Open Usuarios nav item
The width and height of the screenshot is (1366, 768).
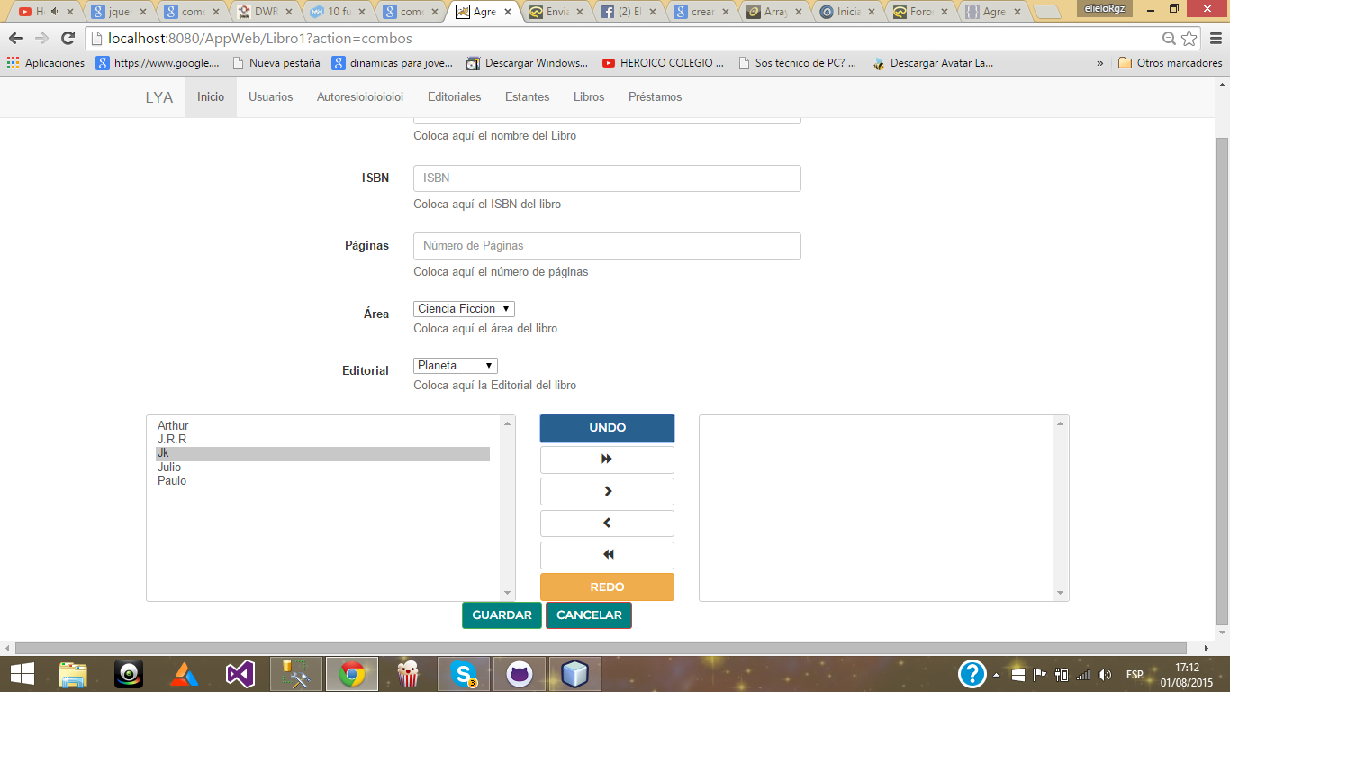pos(271,97)
